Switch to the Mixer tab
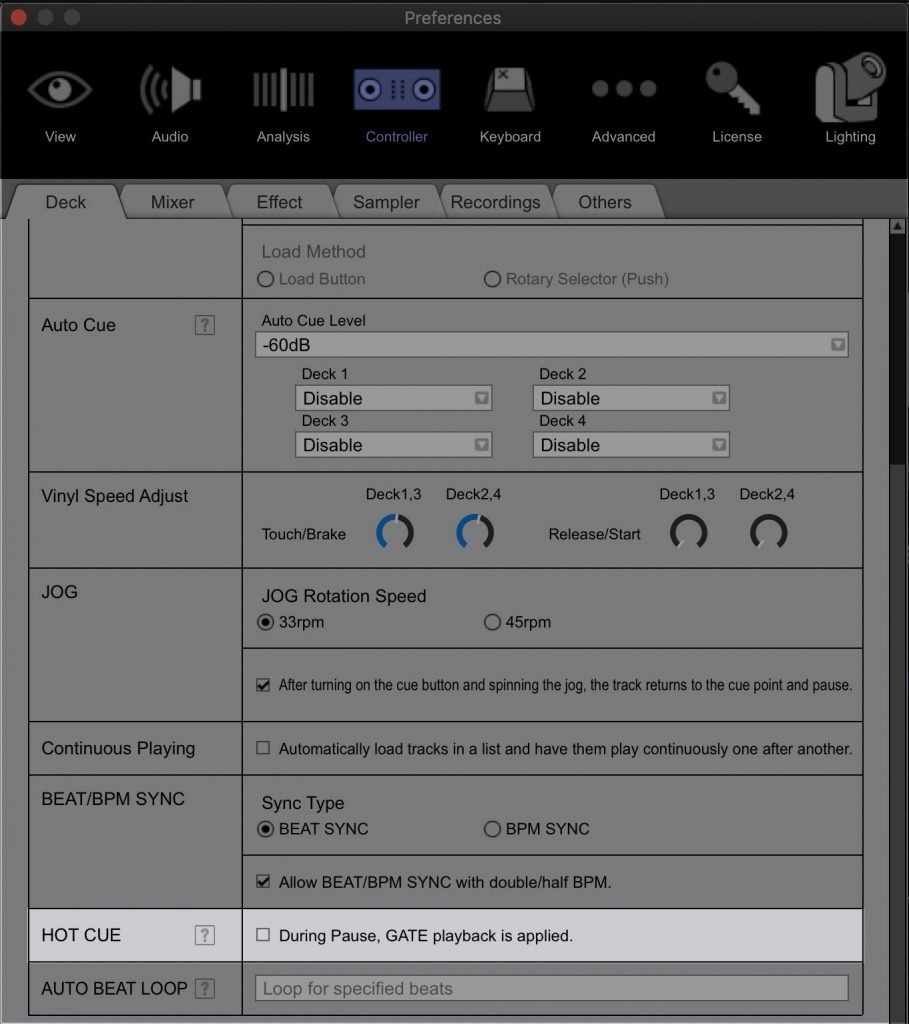The width and height of the screenshot is (909, 1024). 172,202
